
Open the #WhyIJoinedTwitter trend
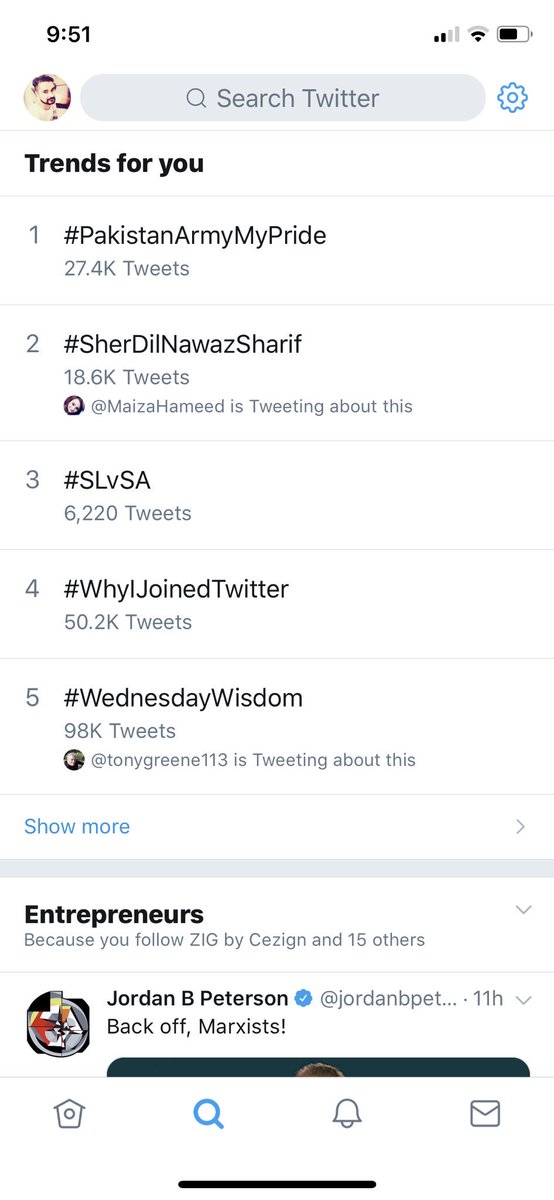coord(277,604)
